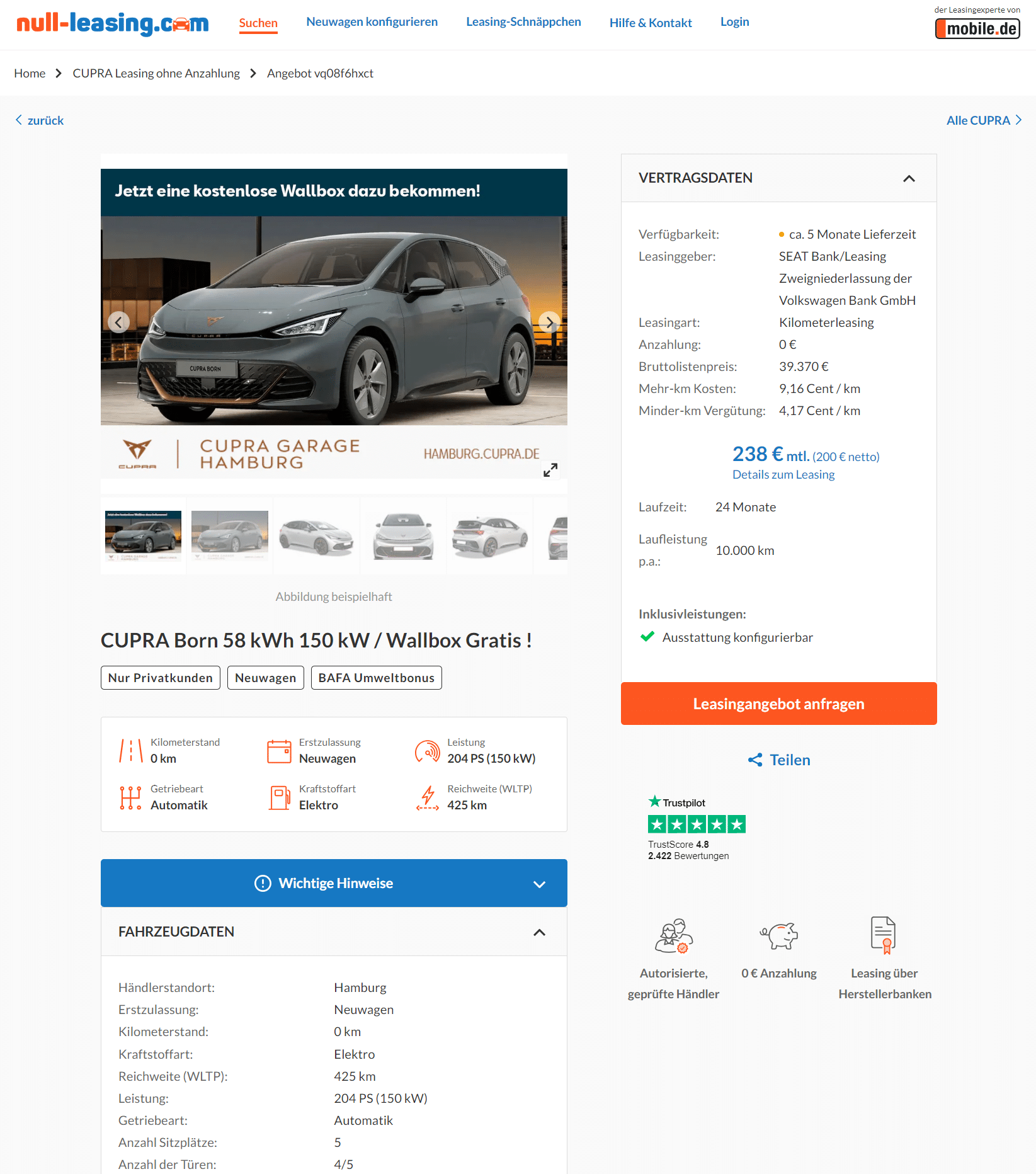The image size is (1036, 1174).
Task: Open Details zum Leasing link
Action: (783, 475)
